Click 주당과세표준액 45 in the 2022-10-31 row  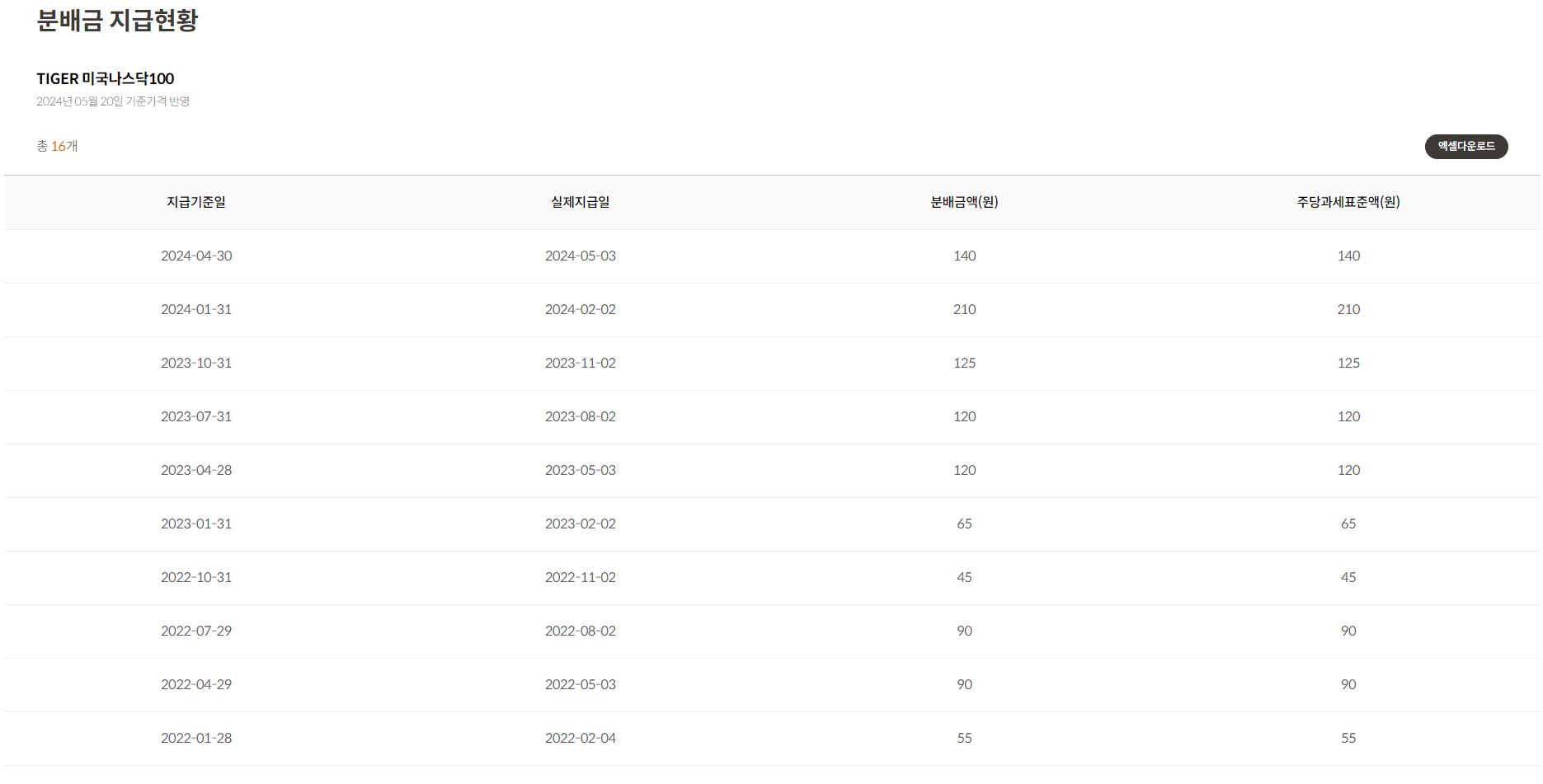click(x=1348, y=577)
